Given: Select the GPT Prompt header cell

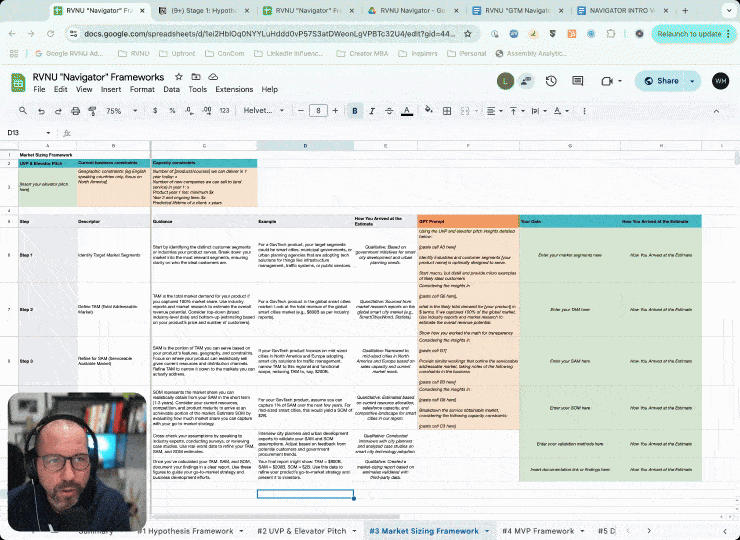Looking at the screenshot, I should click(468, 221).
